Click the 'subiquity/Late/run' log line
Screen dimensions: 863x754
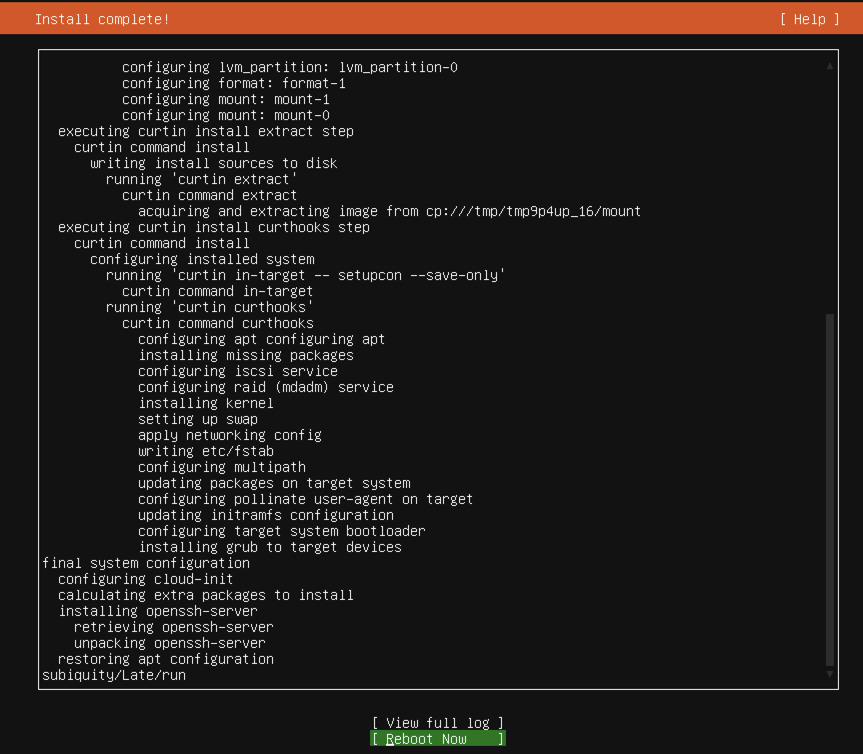(114, 675)
